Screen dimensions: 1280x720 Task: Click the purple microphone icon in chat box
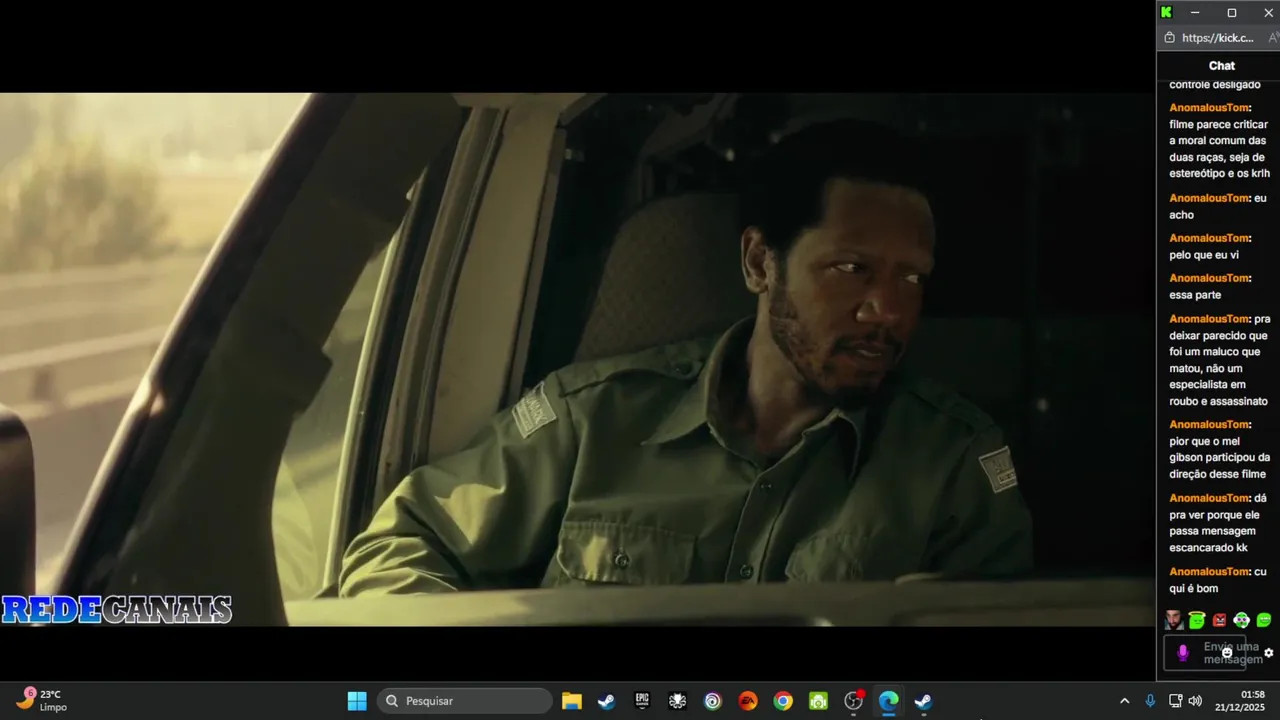(1183, 653)
